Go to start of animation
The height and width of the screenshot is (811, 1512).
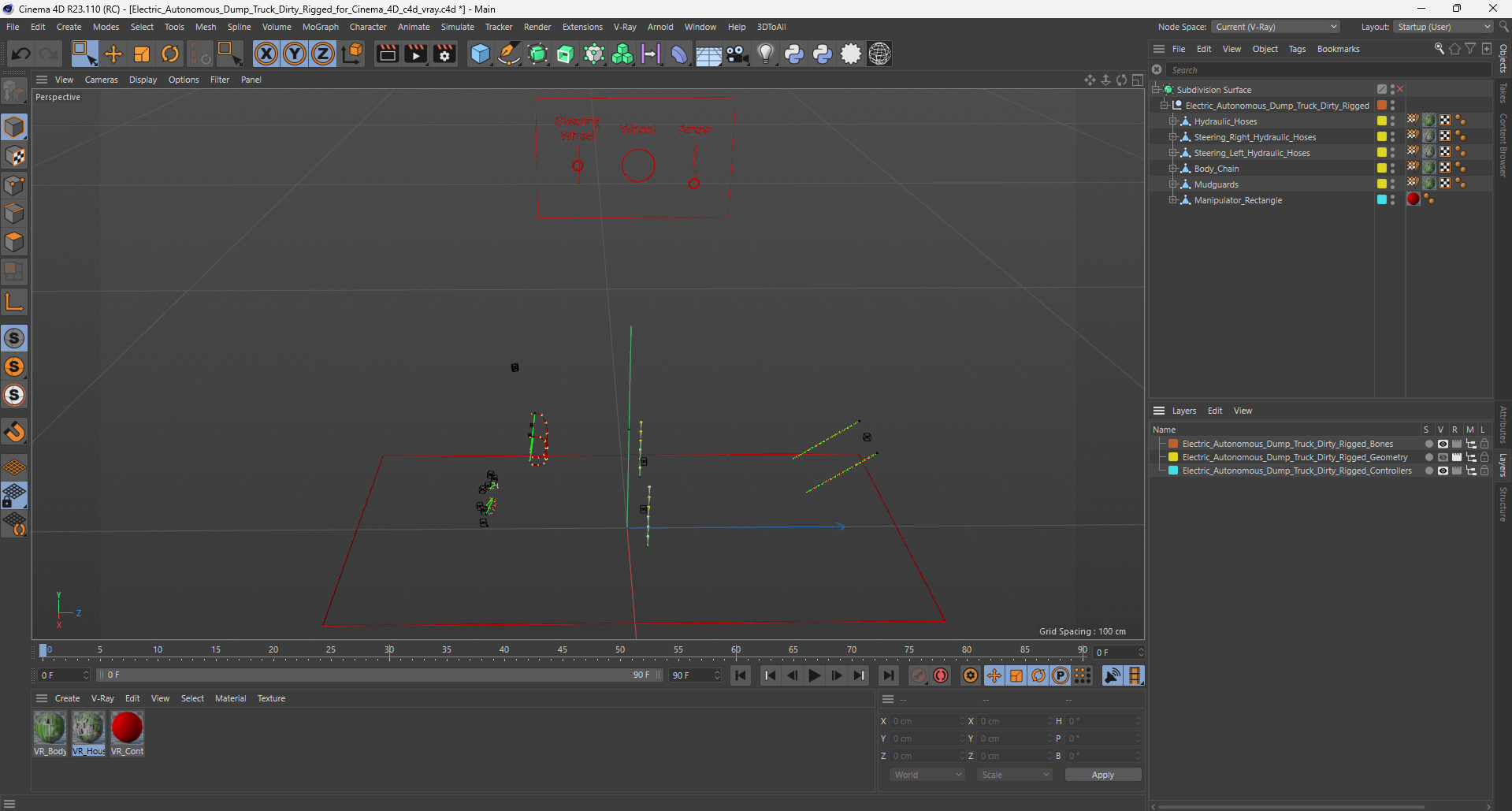(740, 675)
